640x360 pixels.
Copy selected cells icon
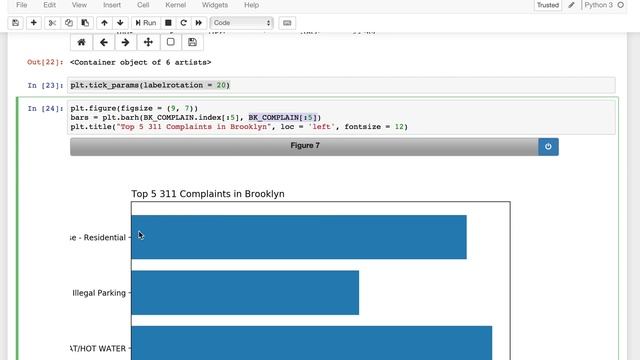(69, 23)
